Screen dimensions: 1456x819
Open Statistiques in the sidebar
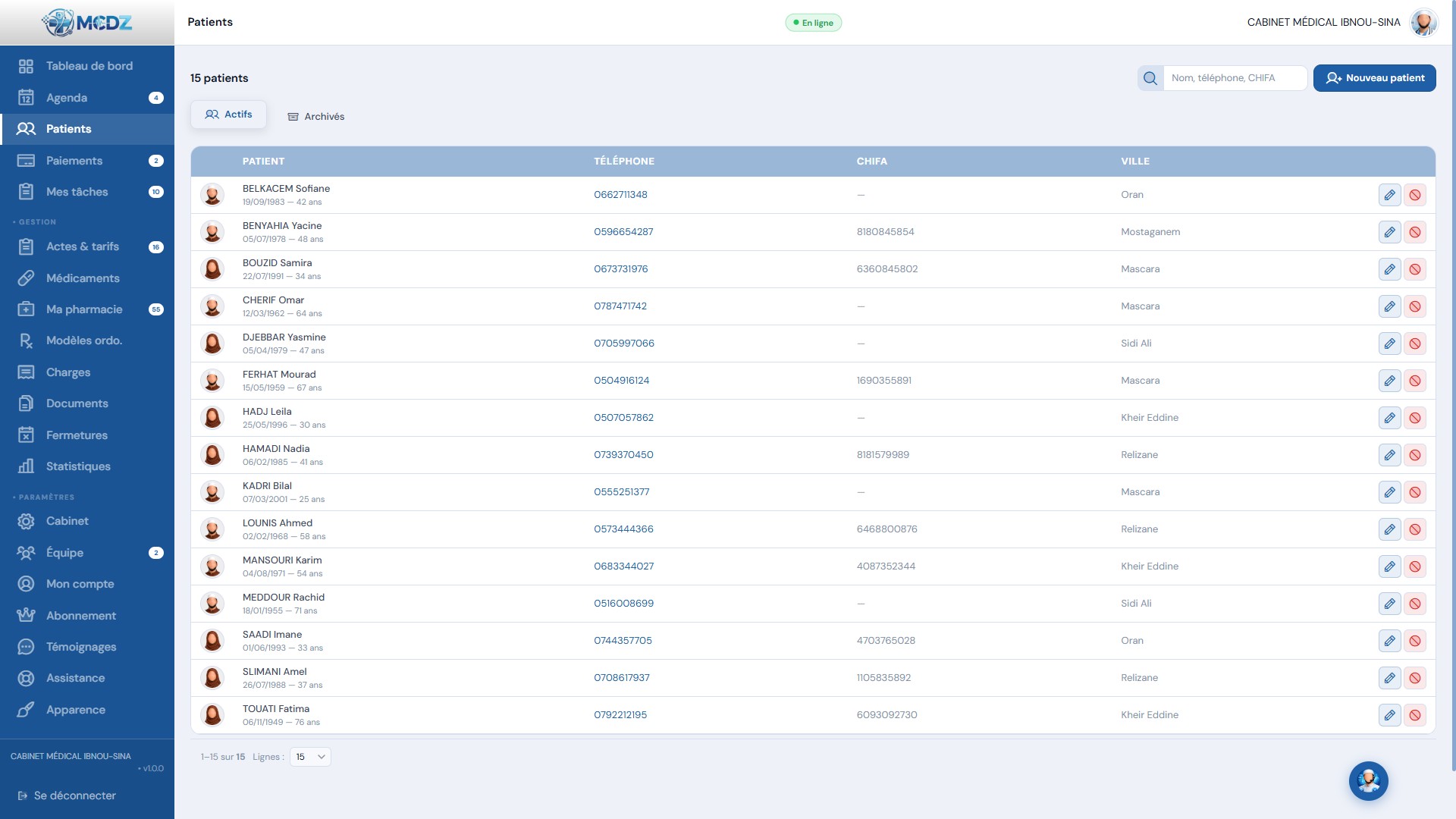coord(87,466)
